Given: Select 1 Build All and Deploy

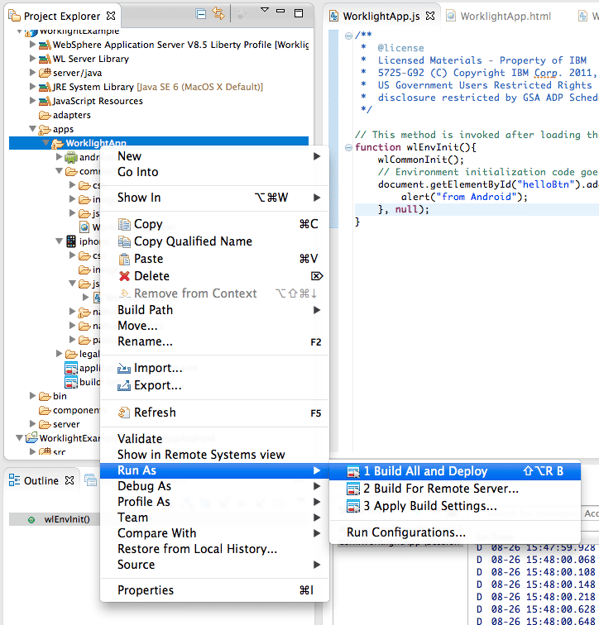Looking at the screenshot, I should [455, 471].
